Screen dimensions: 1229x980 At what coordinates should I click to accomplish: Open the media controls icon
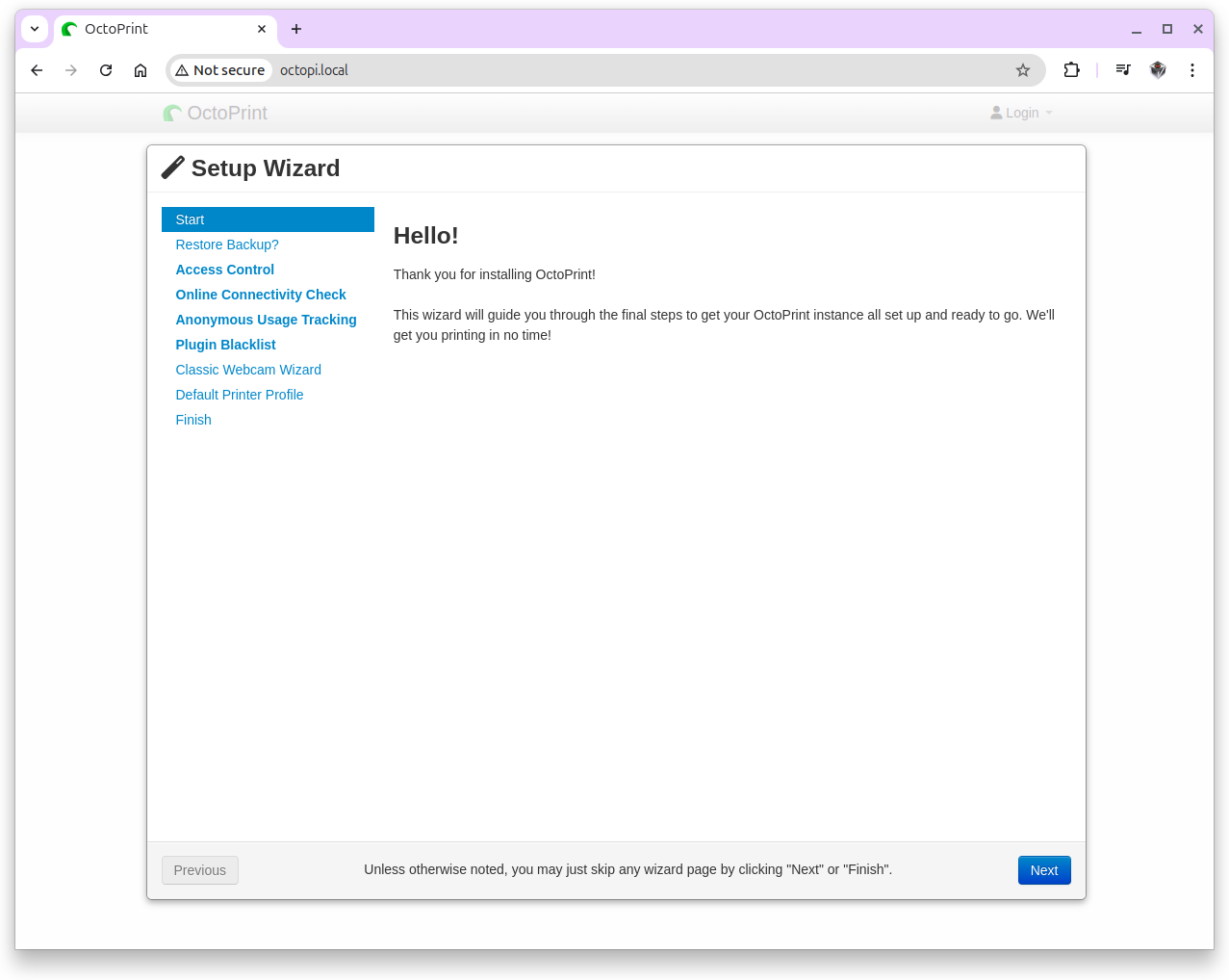click(1123, 70)
